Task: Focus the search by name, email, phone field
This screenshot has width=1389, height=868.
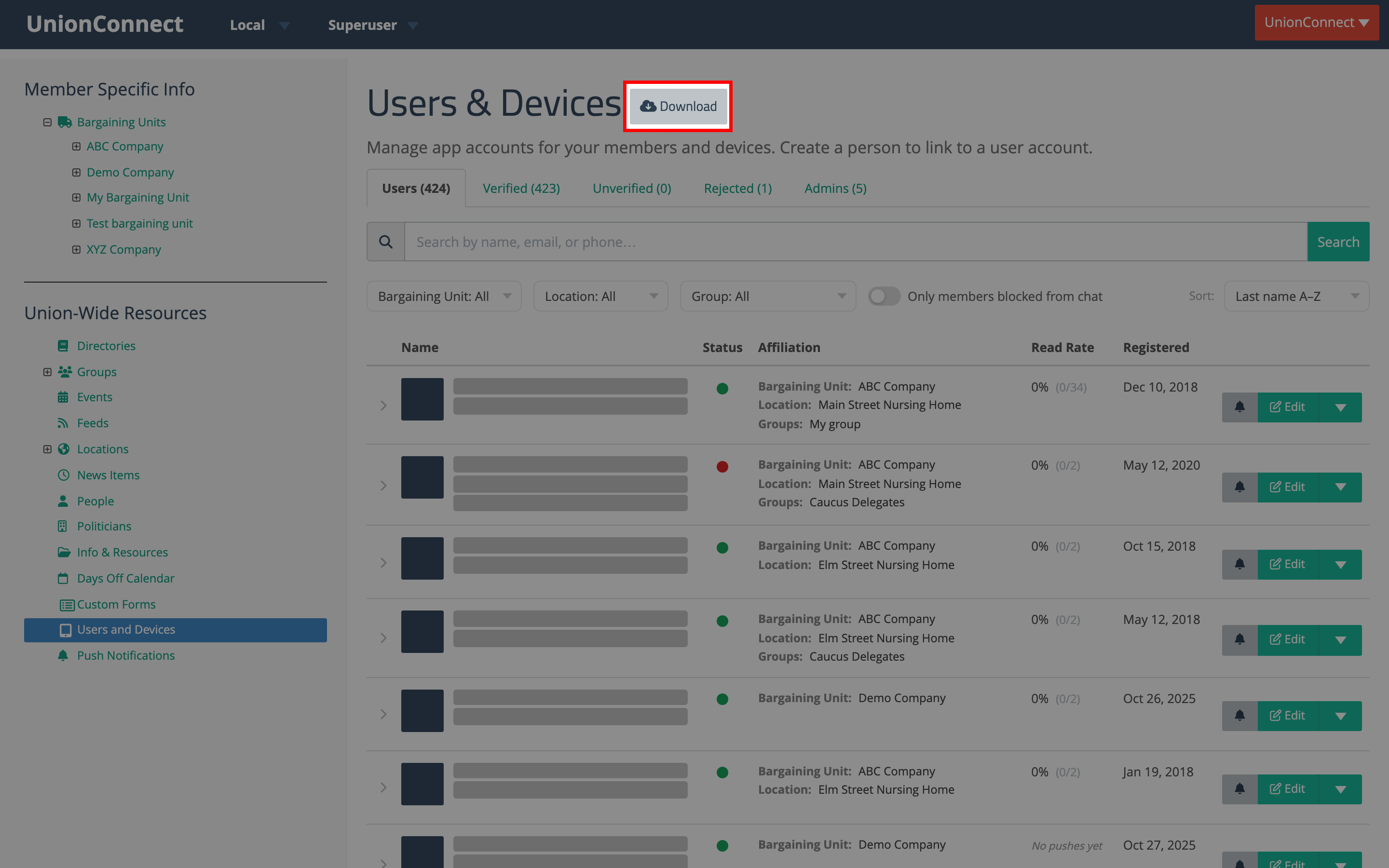Action: [x=856, y=242]
